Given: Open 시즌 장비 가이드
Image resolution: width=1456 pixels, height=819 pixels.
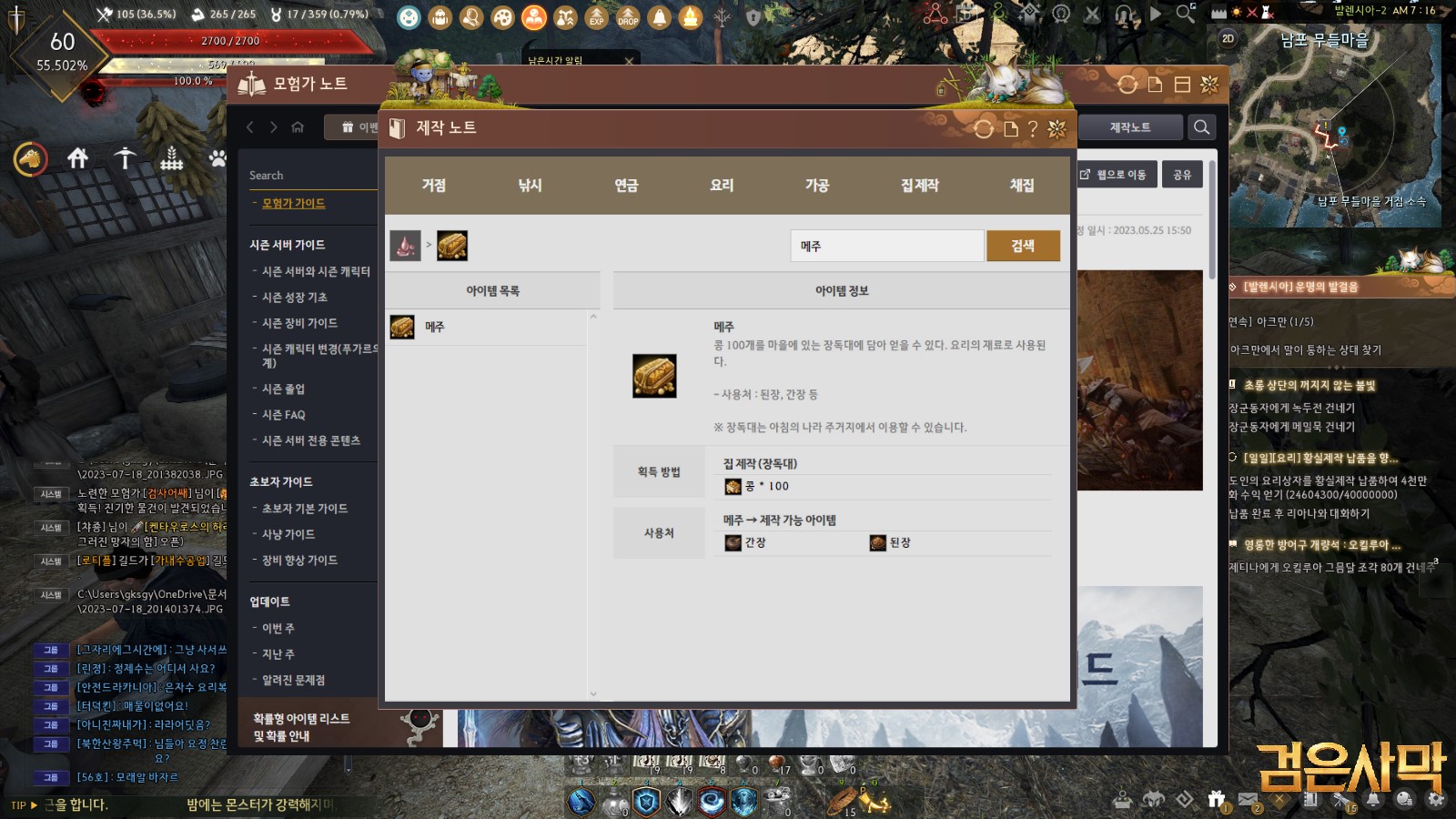Looking at the screenshot, I should (x=299, y=322).
